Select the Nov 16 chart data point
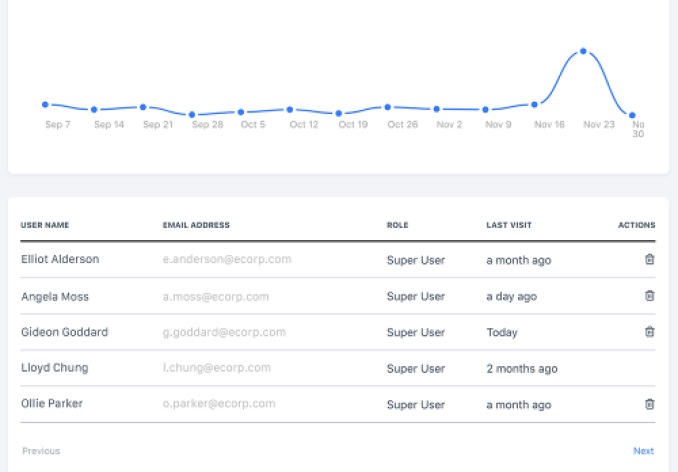This screenshot has height=472, width=678. tap(534, 104)
